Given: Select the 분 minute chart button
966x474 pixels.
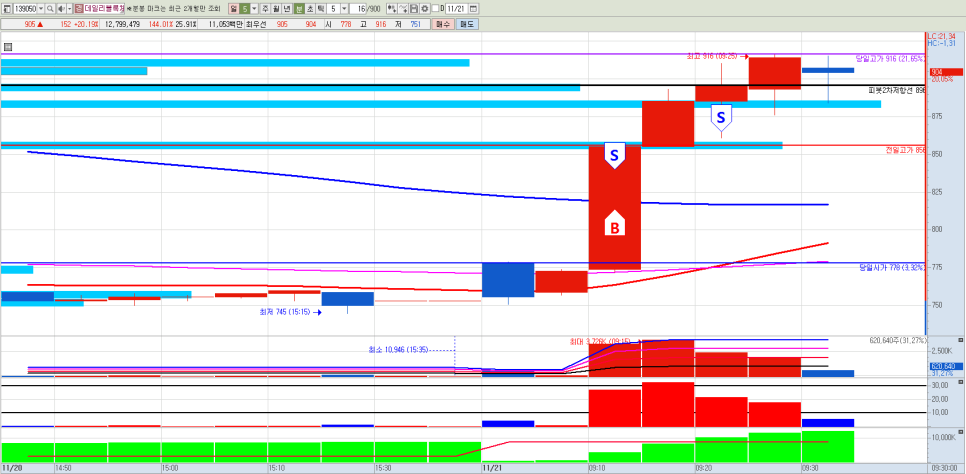Looking at the screenshot, I should point(299,9).
